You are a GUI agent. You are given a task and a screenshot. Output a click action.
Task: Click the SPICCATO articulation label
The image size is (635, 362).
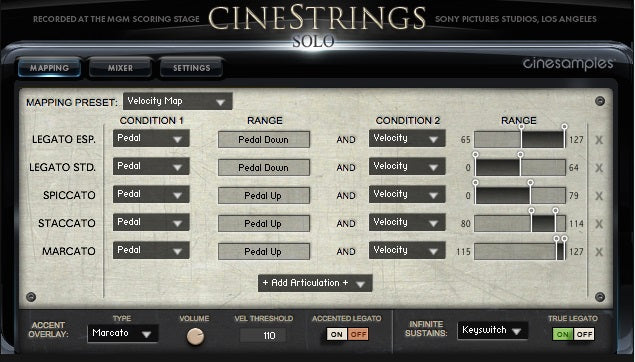[x=69, y=196]
